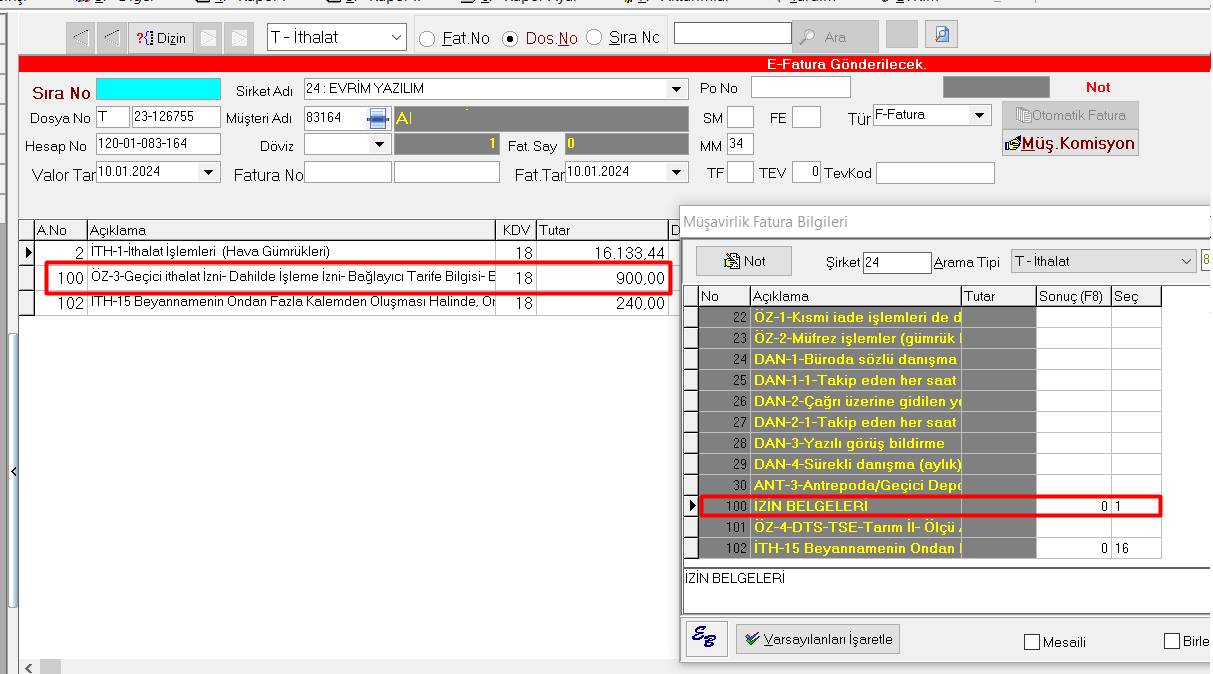Click the Açıklama column header in invoice grid

[x=290, y=230]
